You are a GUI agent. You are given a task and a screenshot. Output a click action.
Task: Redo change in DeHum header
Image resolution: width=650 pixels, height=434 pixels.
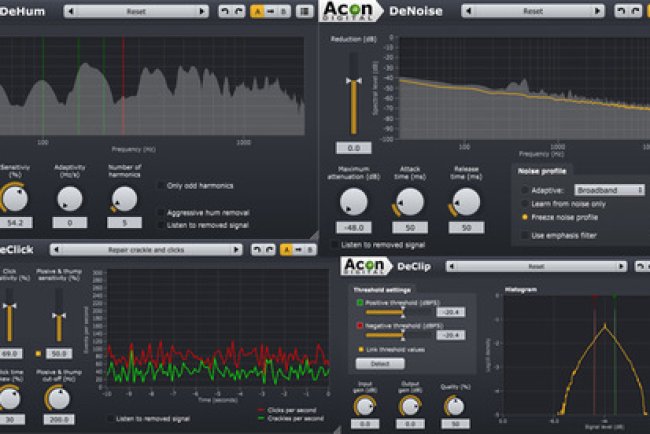click(x=239, y=11)
